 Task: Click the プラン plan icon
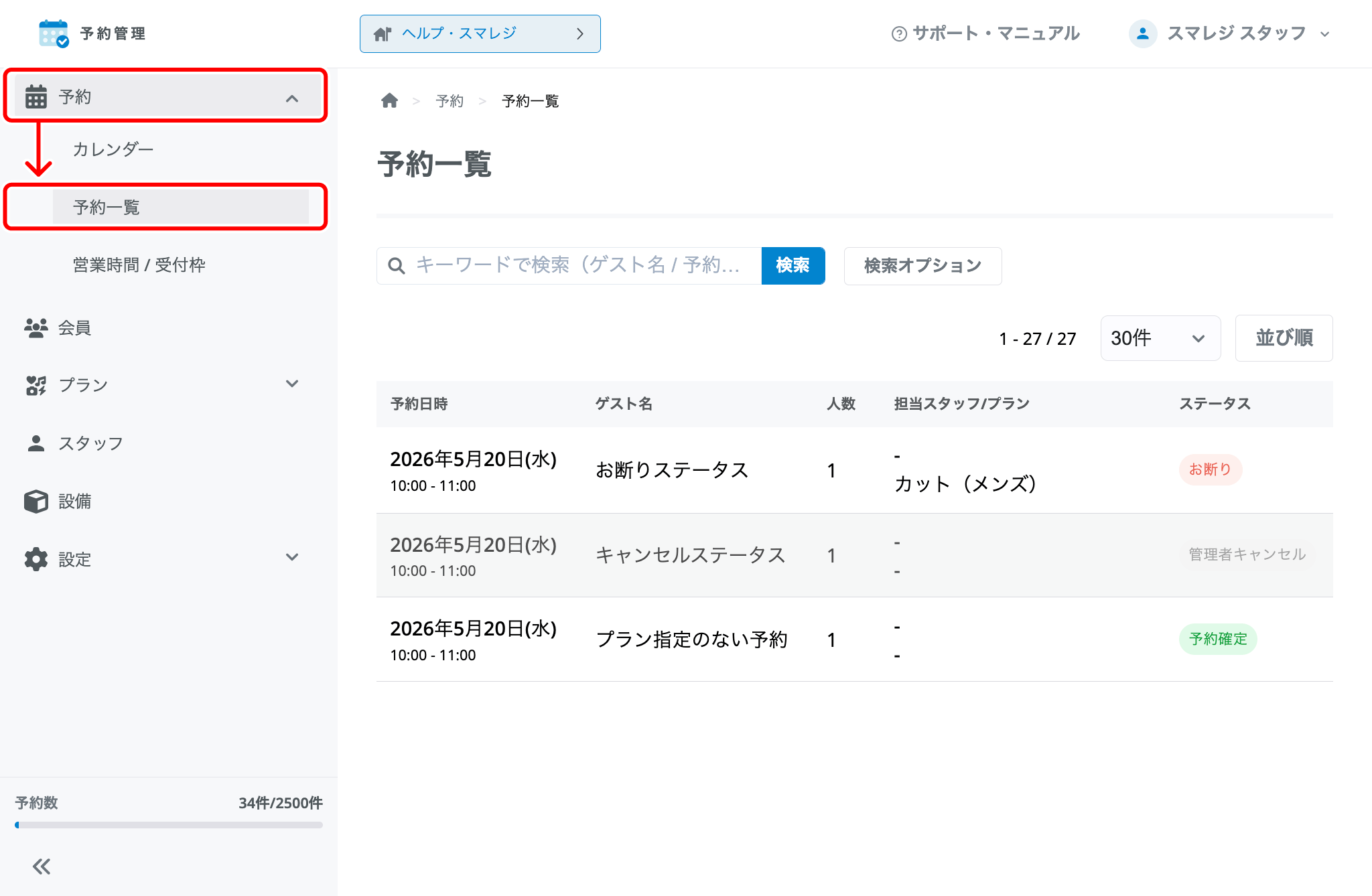tap(36, 385)
